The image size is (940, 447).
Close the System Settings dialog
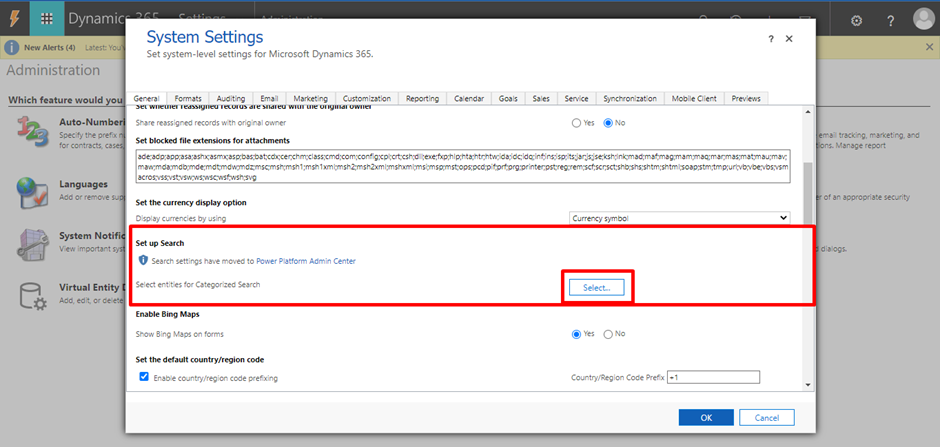[x=789, y=39]
